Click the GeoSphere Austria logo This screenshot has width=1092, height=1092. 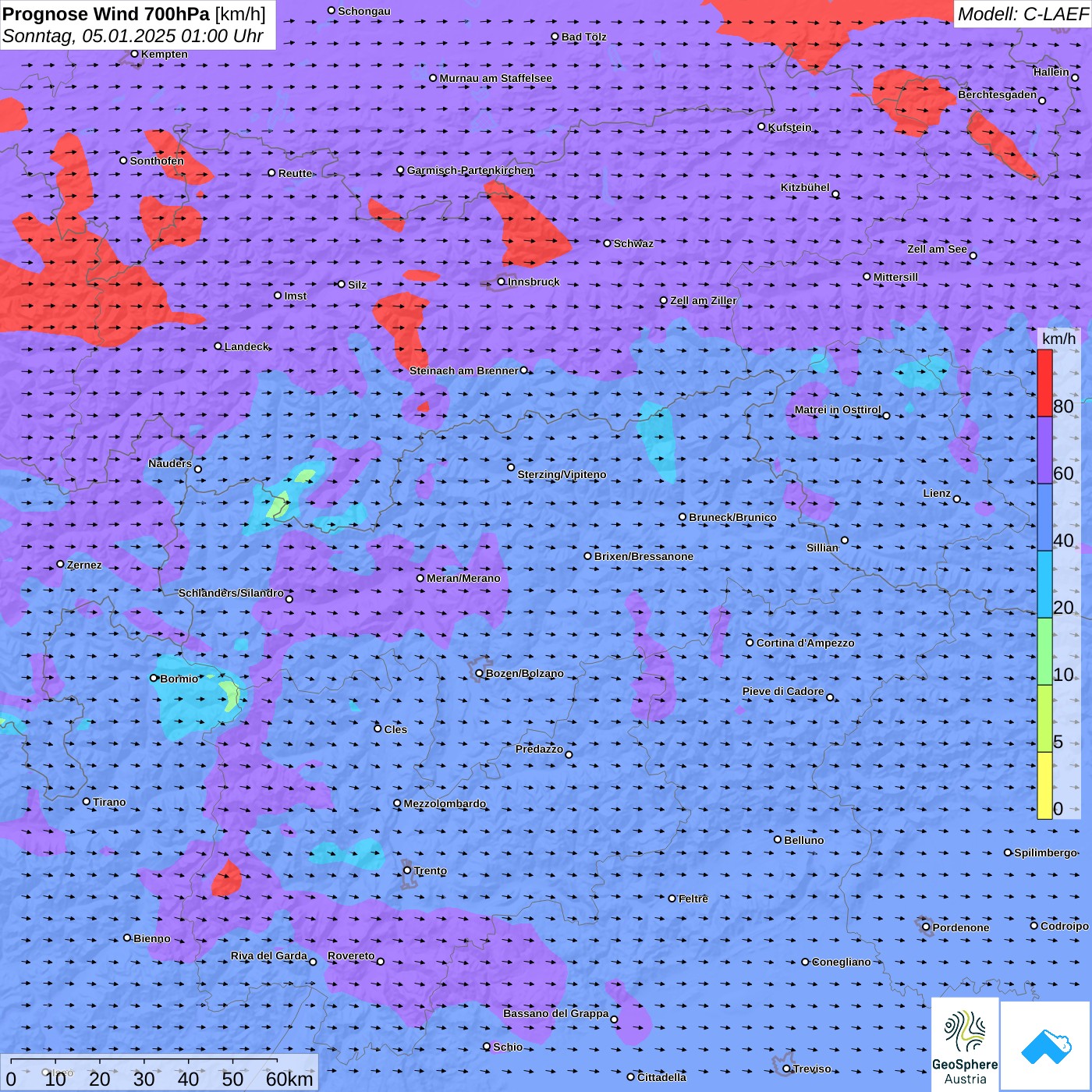click(965, 1045)
